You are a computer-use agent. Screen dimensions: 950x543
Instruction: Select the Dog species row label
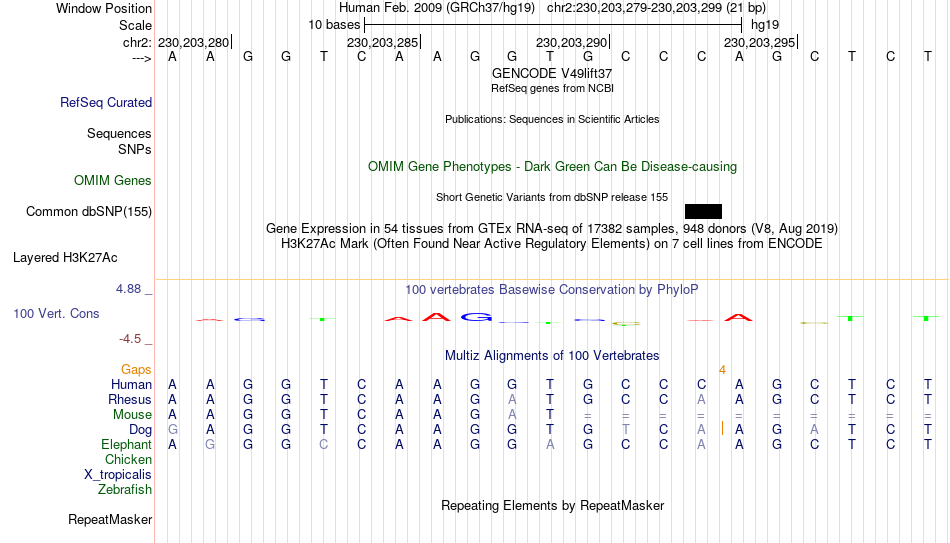[x=141, y=430]
